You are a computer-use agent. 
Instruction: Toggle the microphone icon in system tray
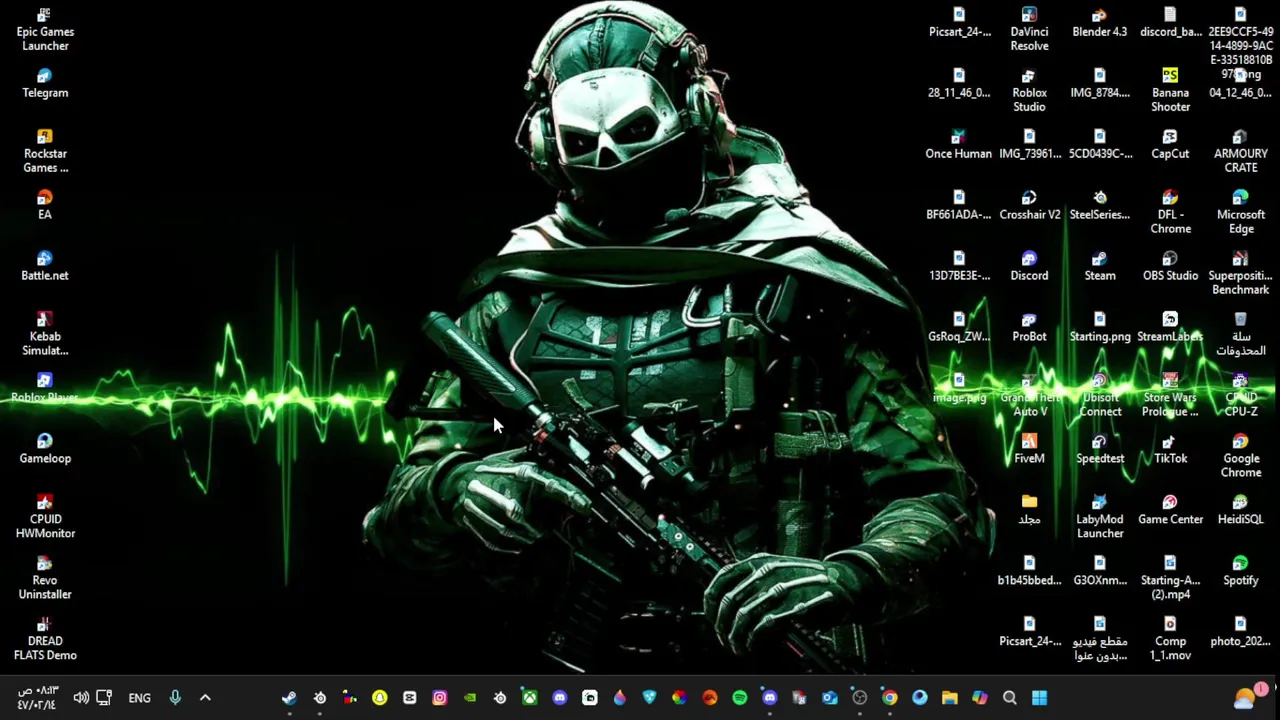175,698
